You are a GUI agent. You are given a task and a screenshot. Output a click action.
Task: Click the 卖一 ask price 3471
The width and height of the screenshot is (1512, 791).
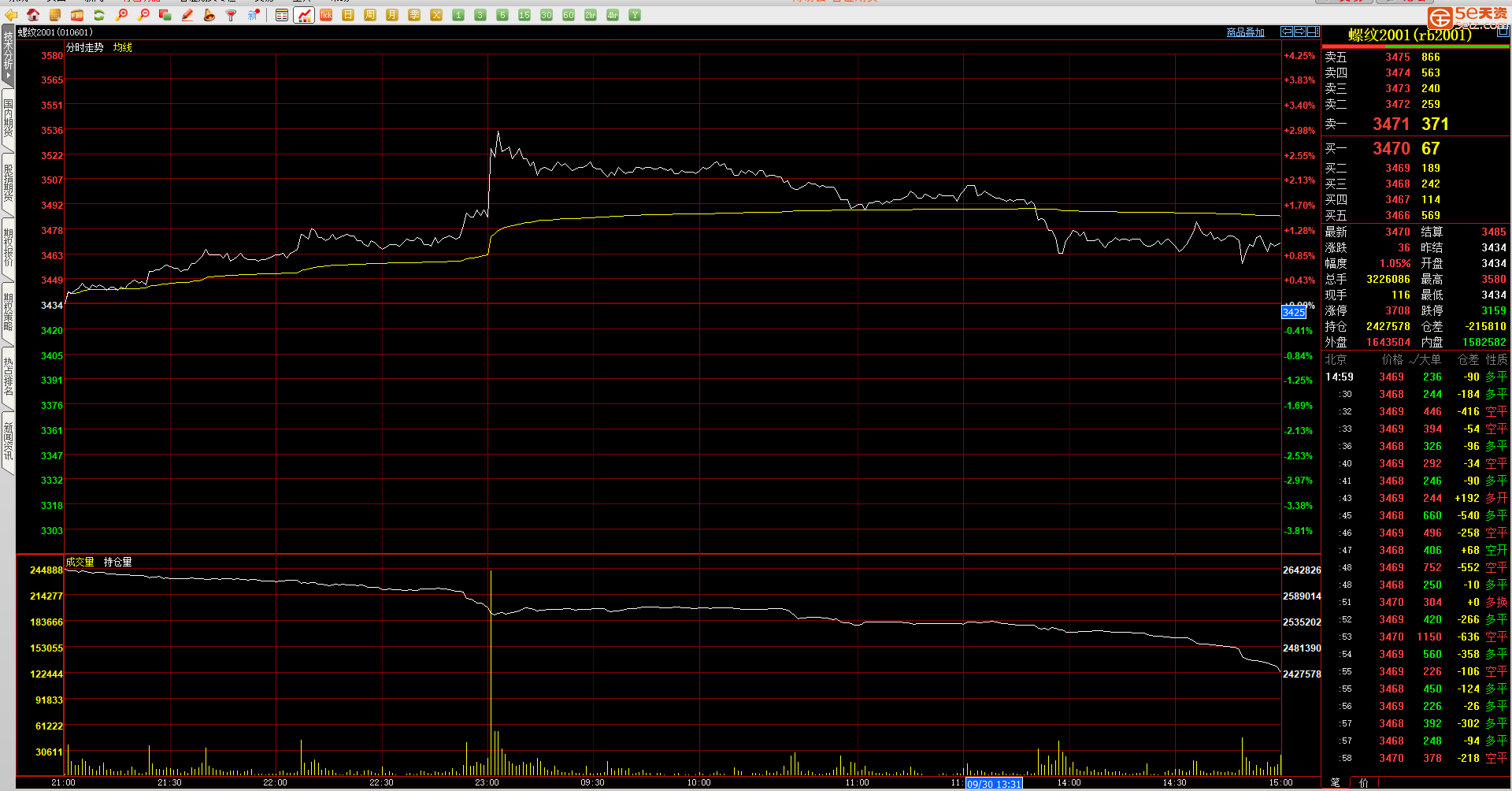(1392, 124)
